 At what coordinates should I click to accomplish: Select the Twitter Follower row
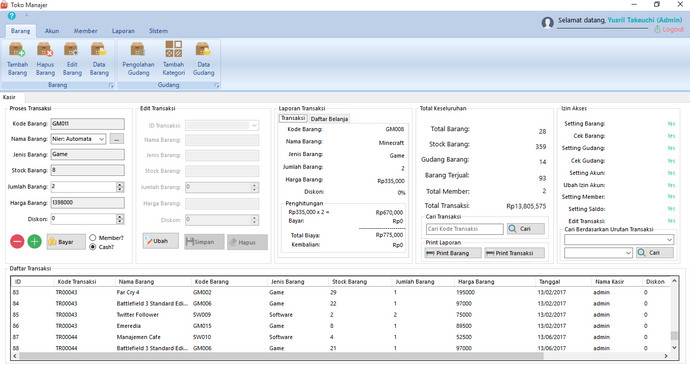340,315
